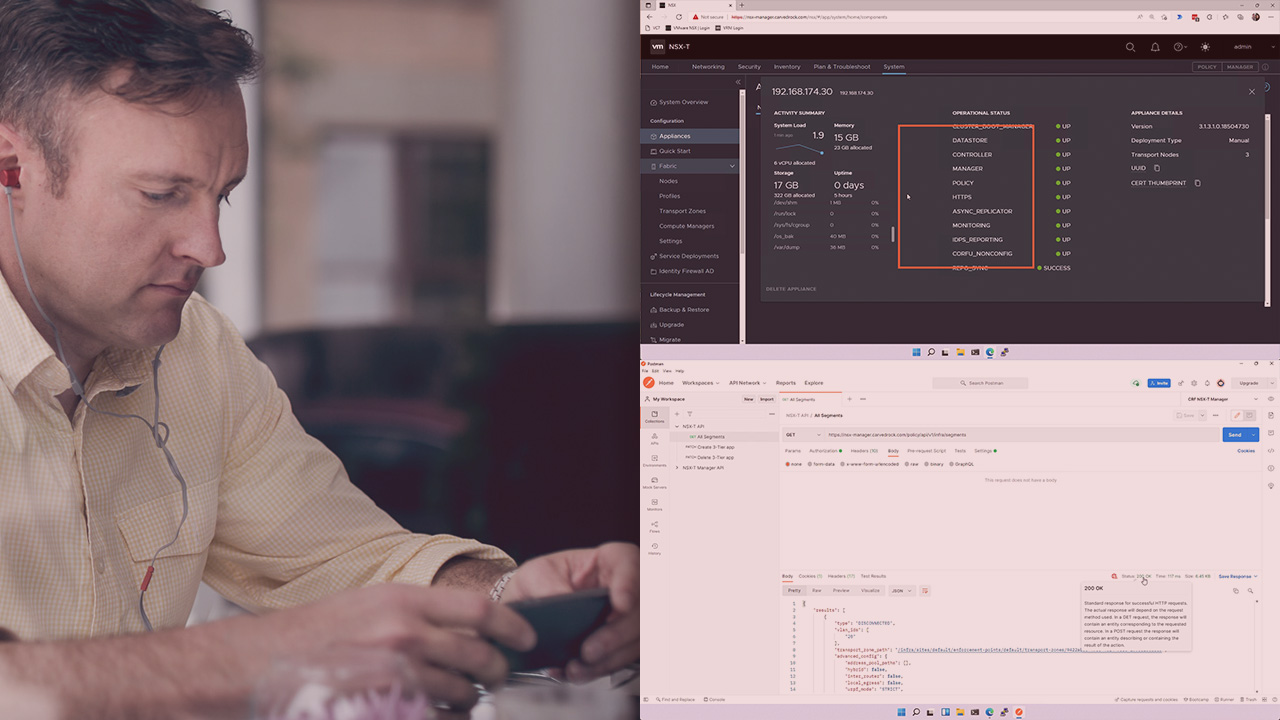Click the NSX-T search magnifier icon
Viewport: 1280px width, 720px height.
click(1130, 47)
